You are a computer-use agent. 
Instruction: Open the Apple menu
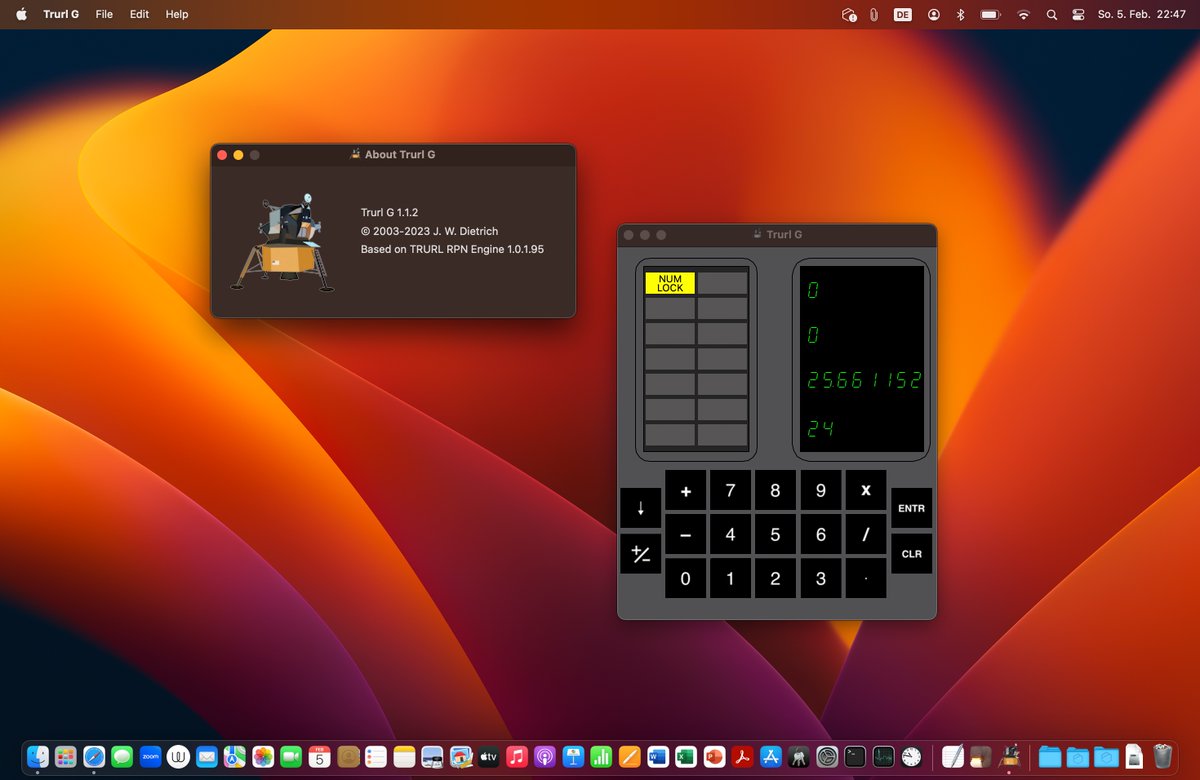(x=21, y=14)
